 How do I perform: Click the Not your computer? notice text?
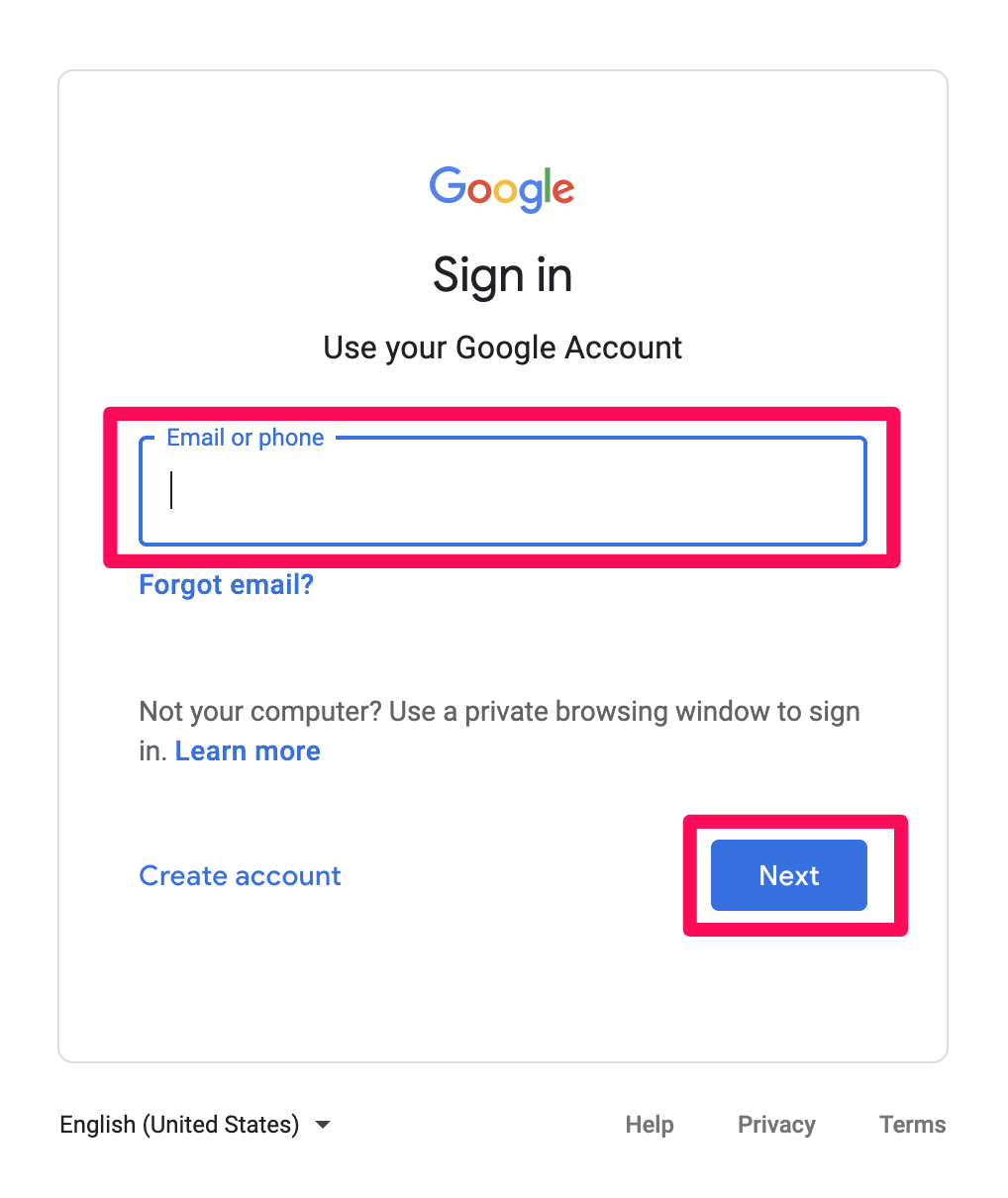[500, 731]
